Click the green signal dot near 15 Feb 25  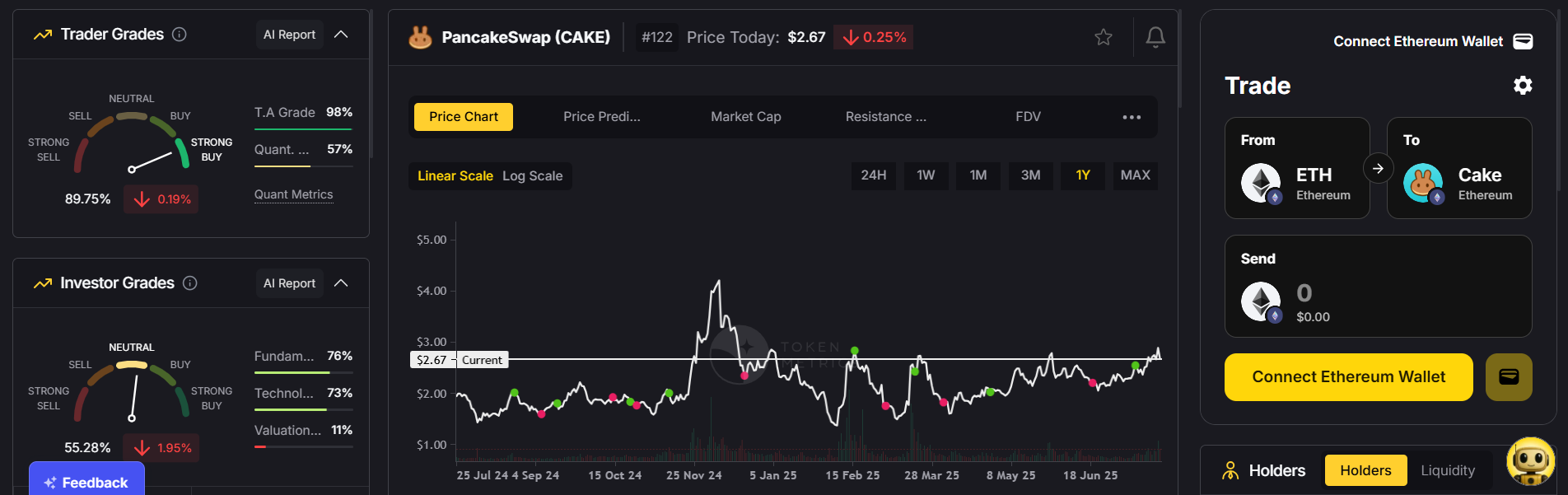855,351
